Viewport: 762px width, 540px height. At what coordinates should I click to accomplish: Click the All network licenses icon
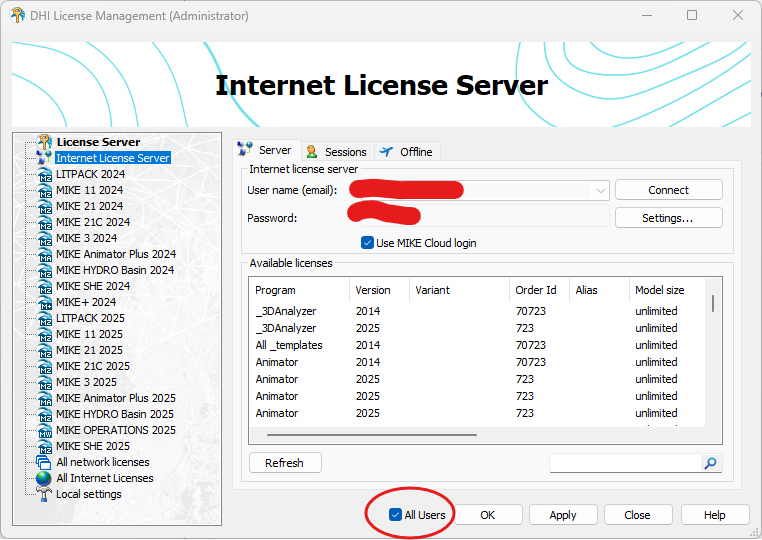pyautogui.click(x=44, y=462)
